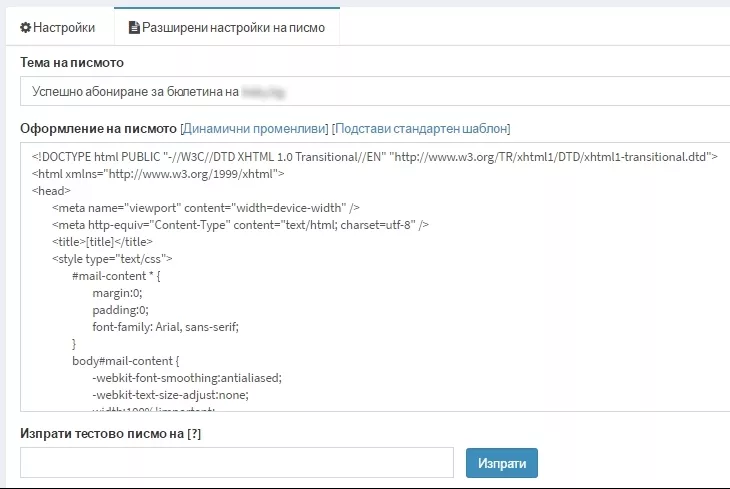Click the document icon on the Разширени настройки tab

(134, 27)
